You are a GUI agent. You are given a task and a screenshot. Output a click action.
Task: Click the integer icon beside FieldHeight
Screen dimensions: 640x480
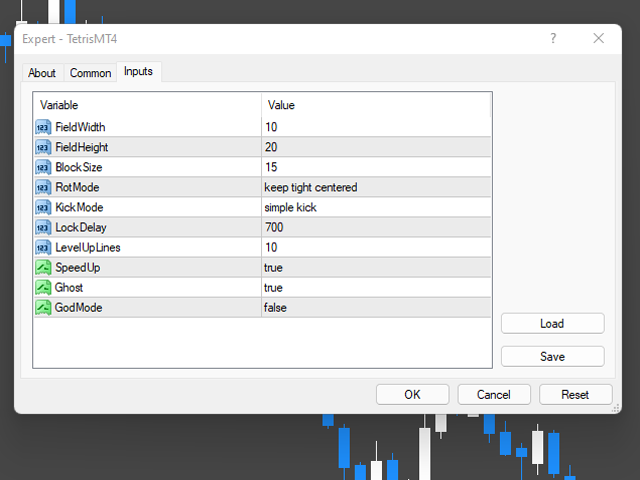click(x=43, y=147)
